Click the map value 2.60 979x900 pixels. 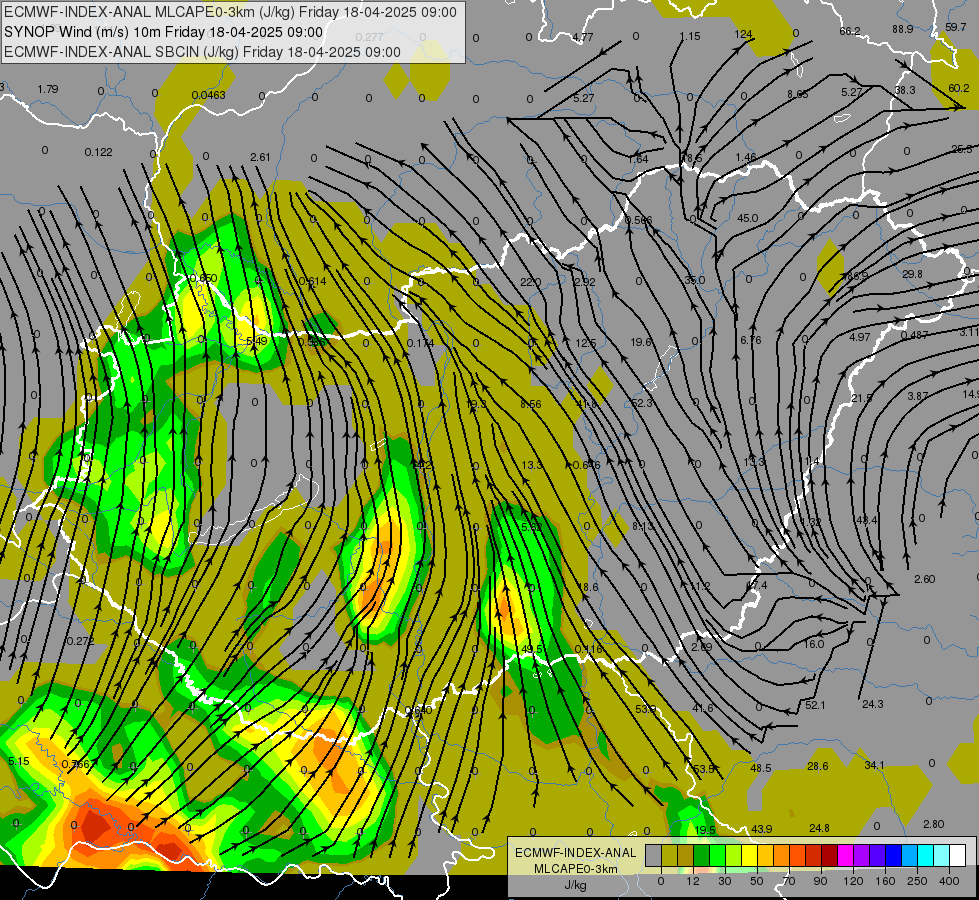click(925, 579)
